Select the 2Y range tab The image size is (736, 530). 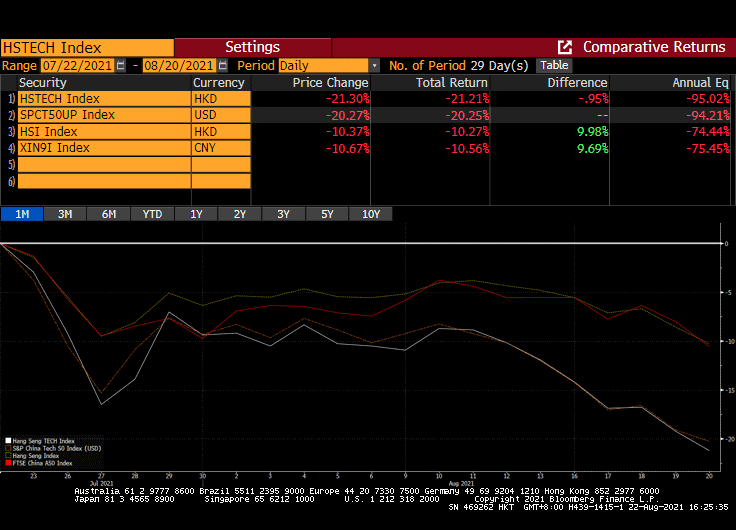tap(240, 214)
